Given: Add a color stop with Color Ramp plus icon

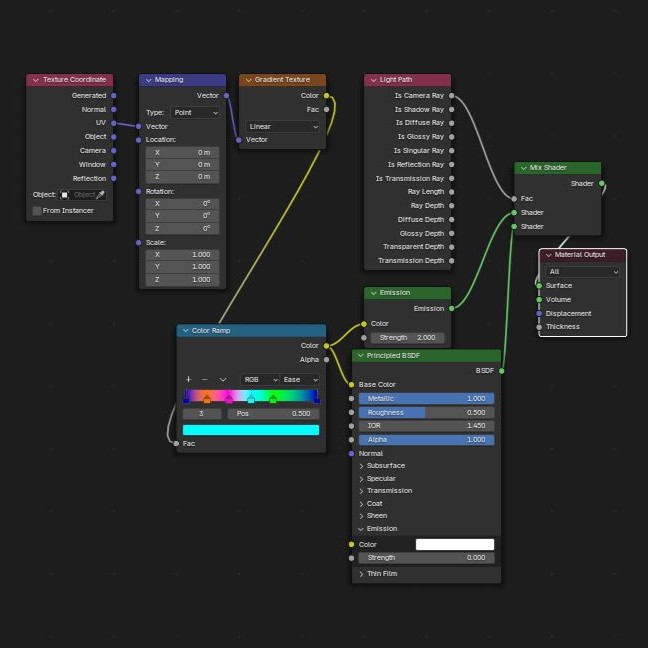Looking at the screenshot, I should click(x=188, y=380).
